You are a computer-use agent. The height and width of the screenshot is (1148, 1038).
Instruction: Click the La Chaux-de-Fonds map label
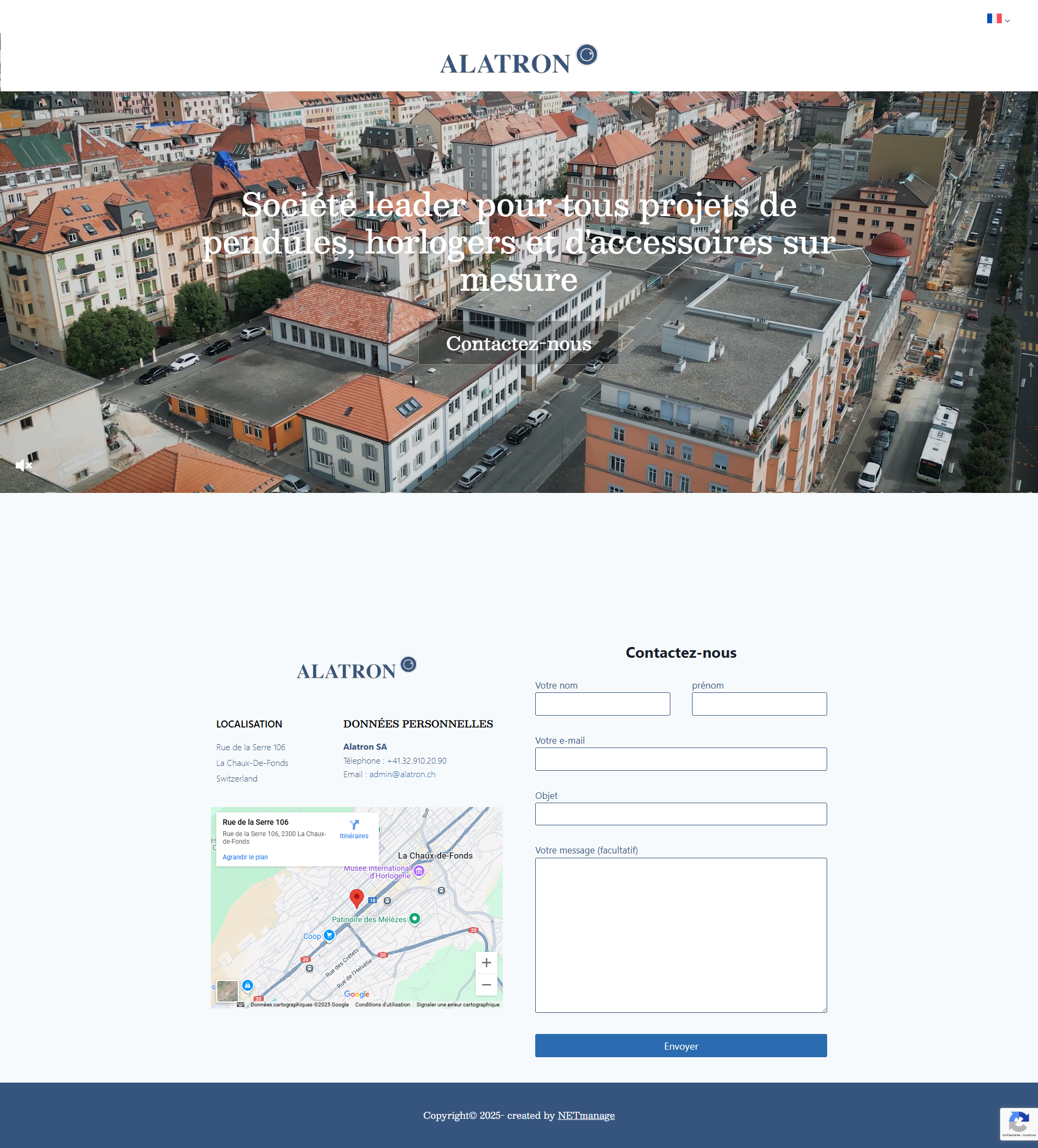(x=435, y=855)
